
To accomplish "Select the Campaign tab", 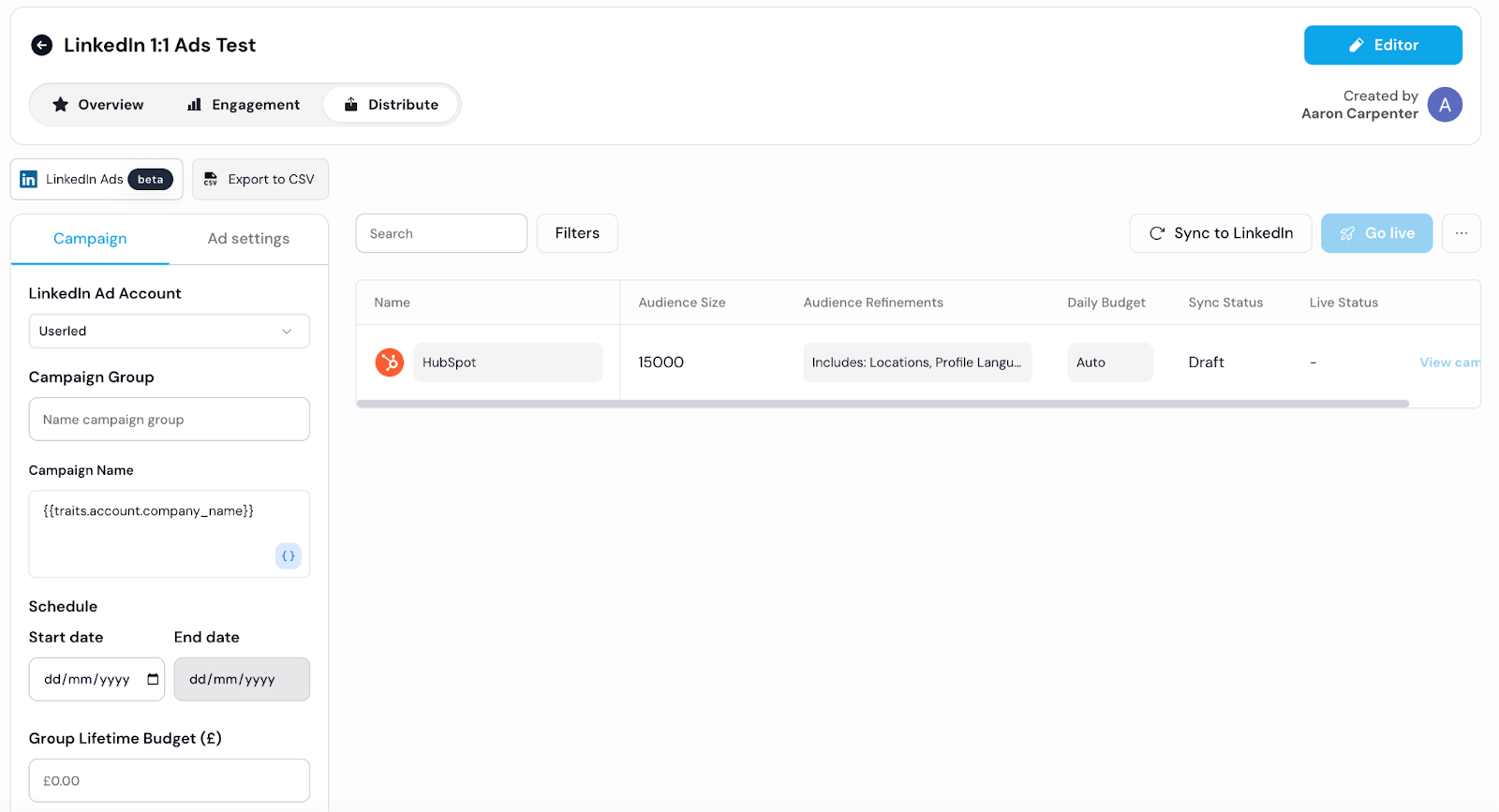I will [90, 239].
